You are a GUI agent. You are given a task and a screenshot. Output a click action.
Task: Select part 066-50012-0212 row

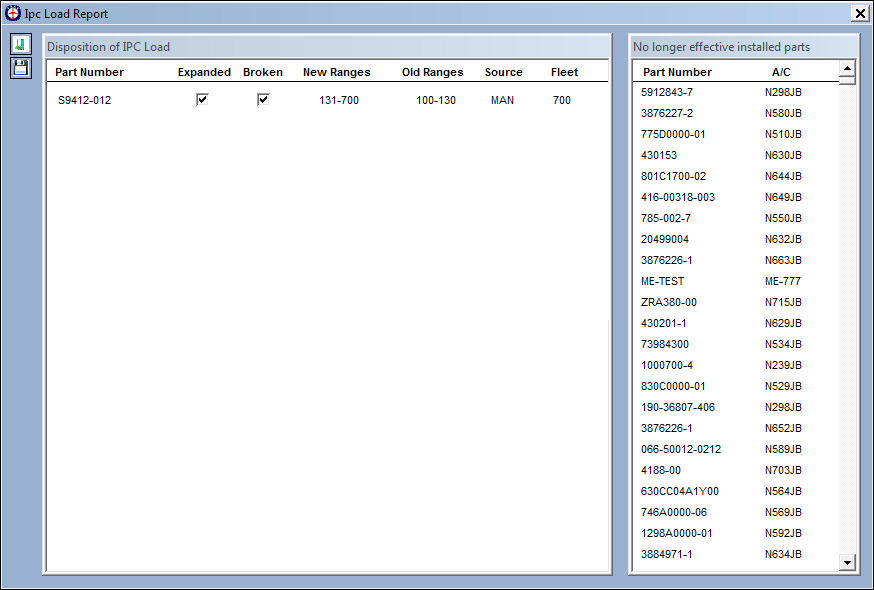point(736,449)
